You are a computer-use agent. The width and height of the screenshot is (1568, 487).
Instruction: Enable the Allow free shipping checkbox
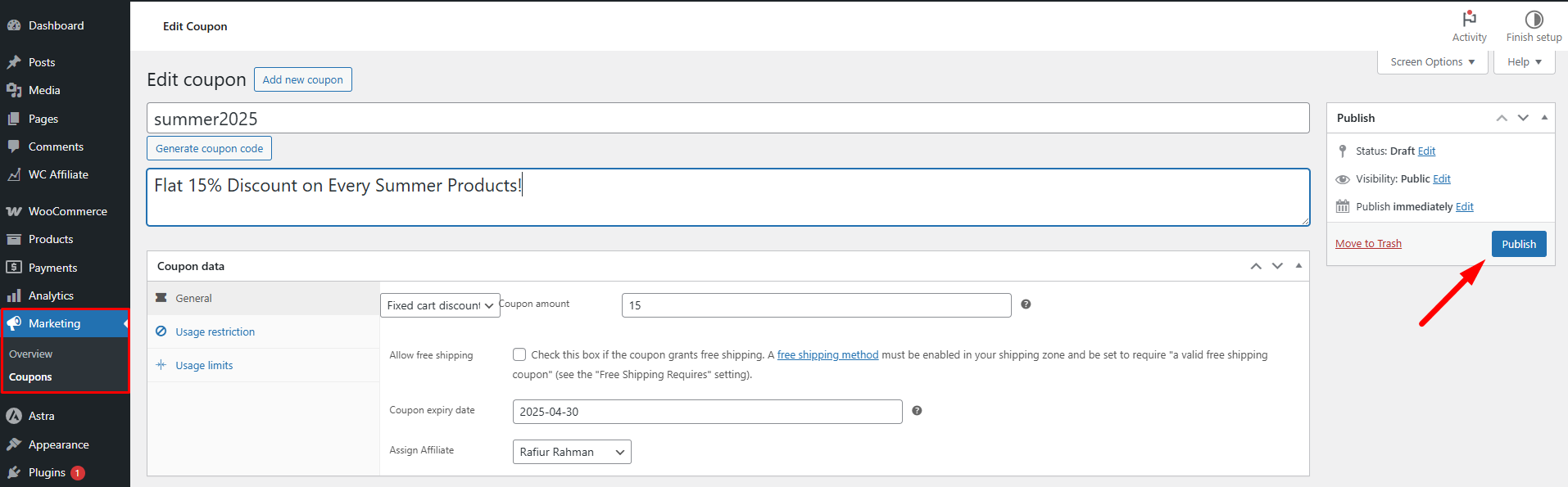[x=519, y=354]
